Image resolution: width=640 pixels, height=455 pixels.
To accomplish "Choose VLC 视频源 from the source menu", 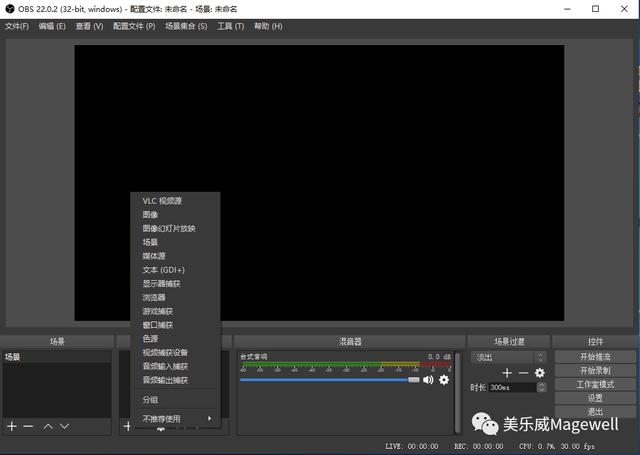I will [176, 201].
